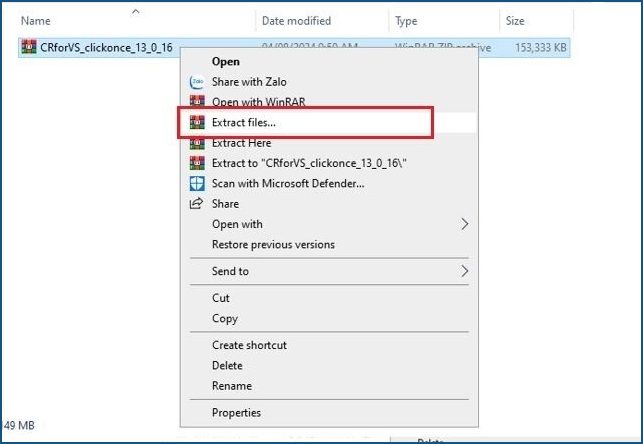This screenshot has height=444, width=643.
Task: Choose Copy from the menu
Action: pyautogui.click(x=328, y=318)
